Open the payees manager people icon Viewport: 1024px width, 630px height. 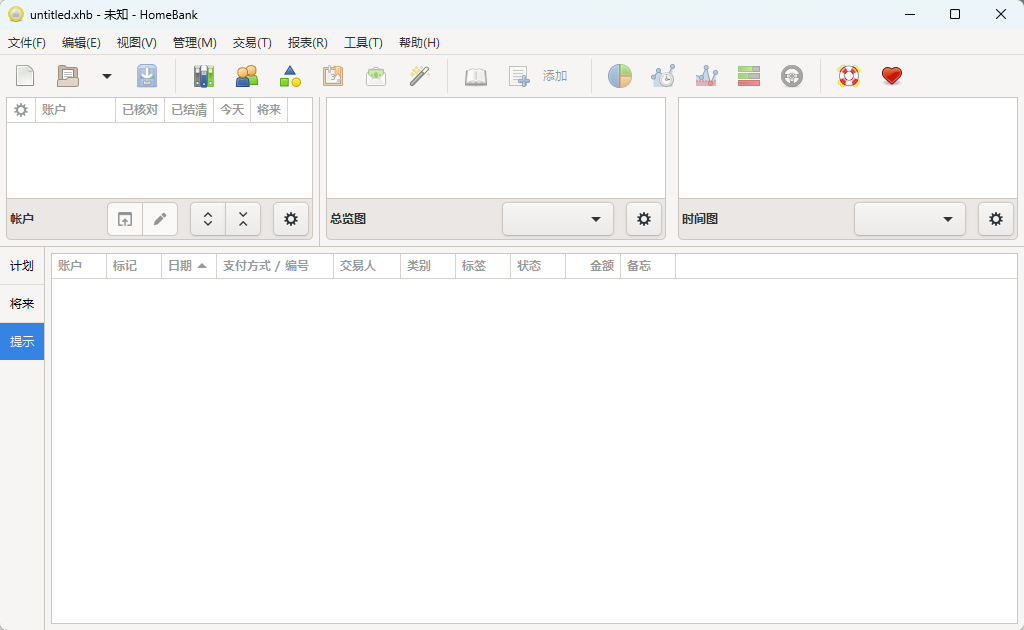pos(247,76)
